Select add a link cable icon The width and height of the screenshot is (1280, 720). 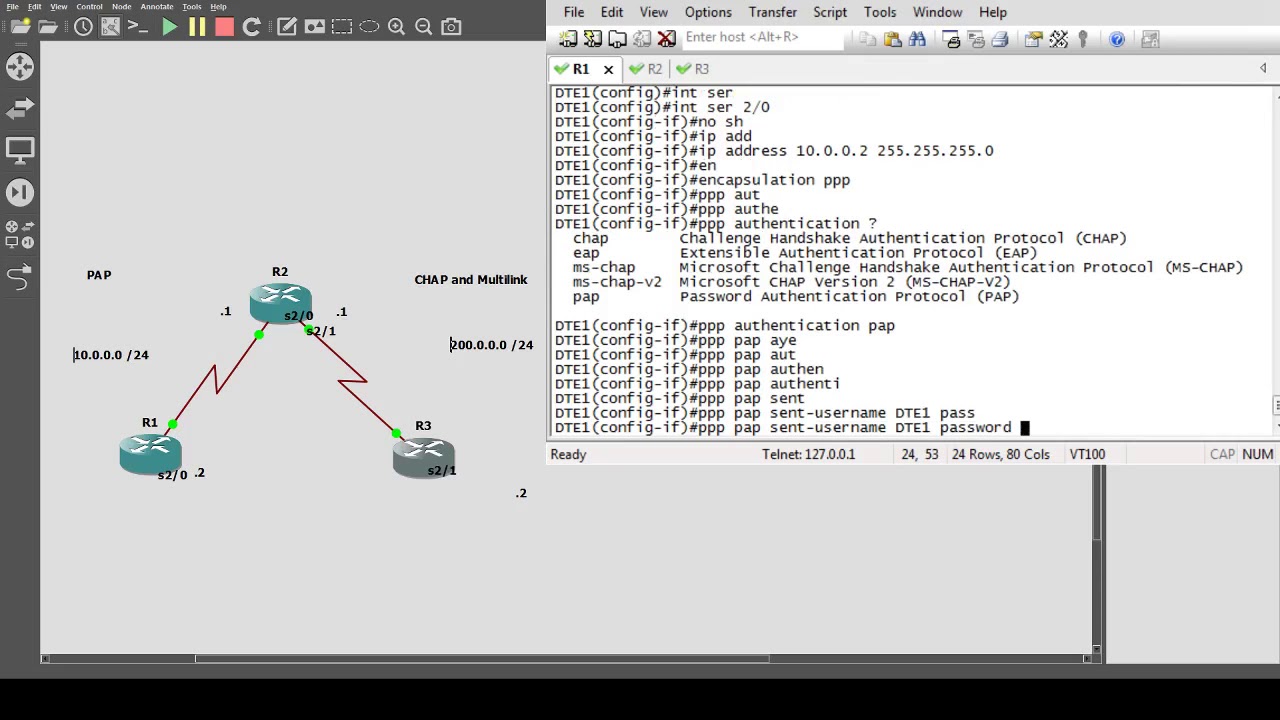(x=20, y=277)
